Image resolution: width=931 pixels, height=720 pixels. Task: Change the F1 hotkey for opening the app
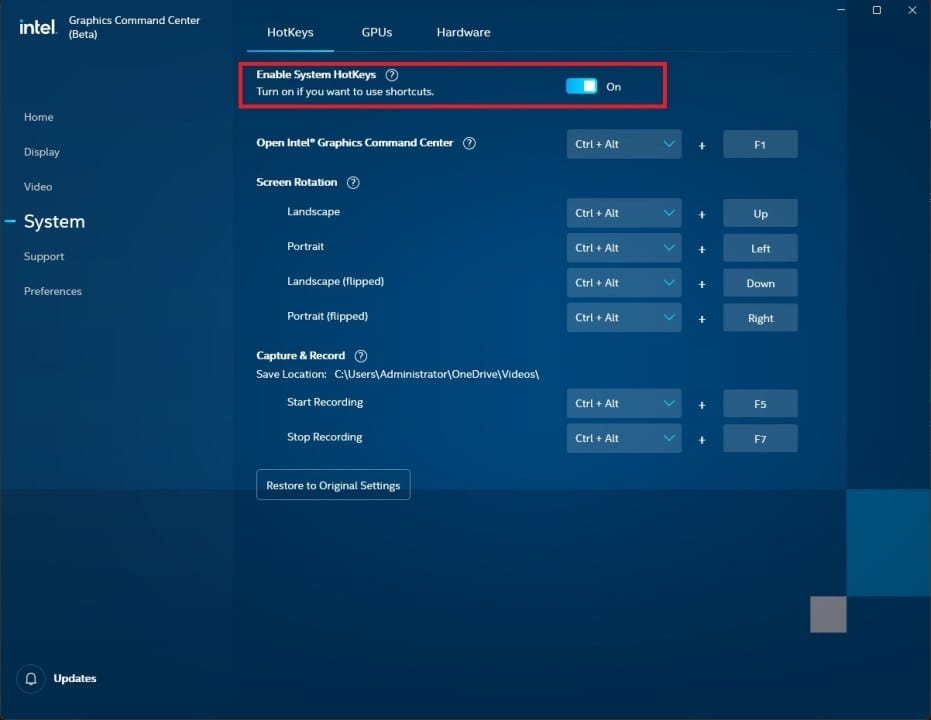(x=760, y=144)
